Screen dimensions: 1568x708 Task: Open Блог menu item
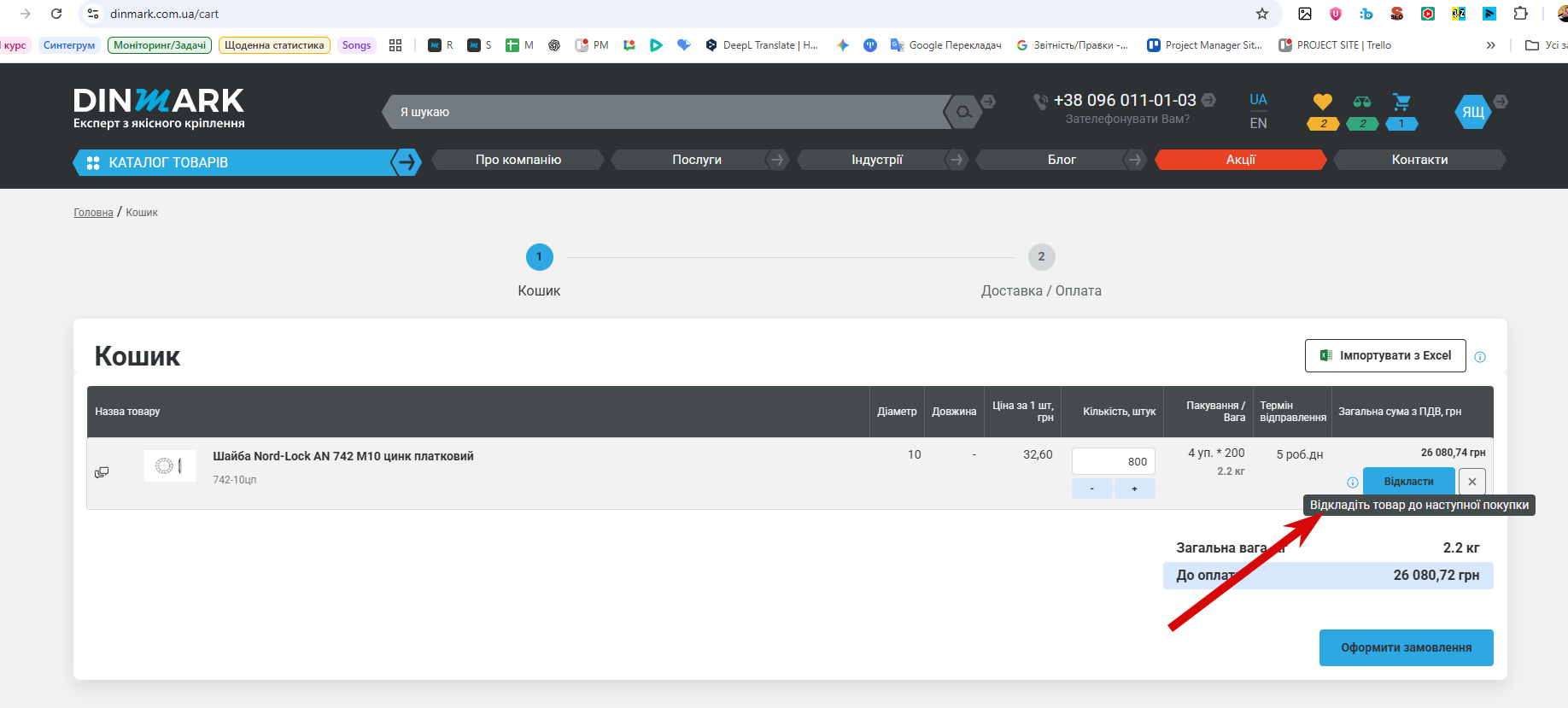click(1062, 160)
